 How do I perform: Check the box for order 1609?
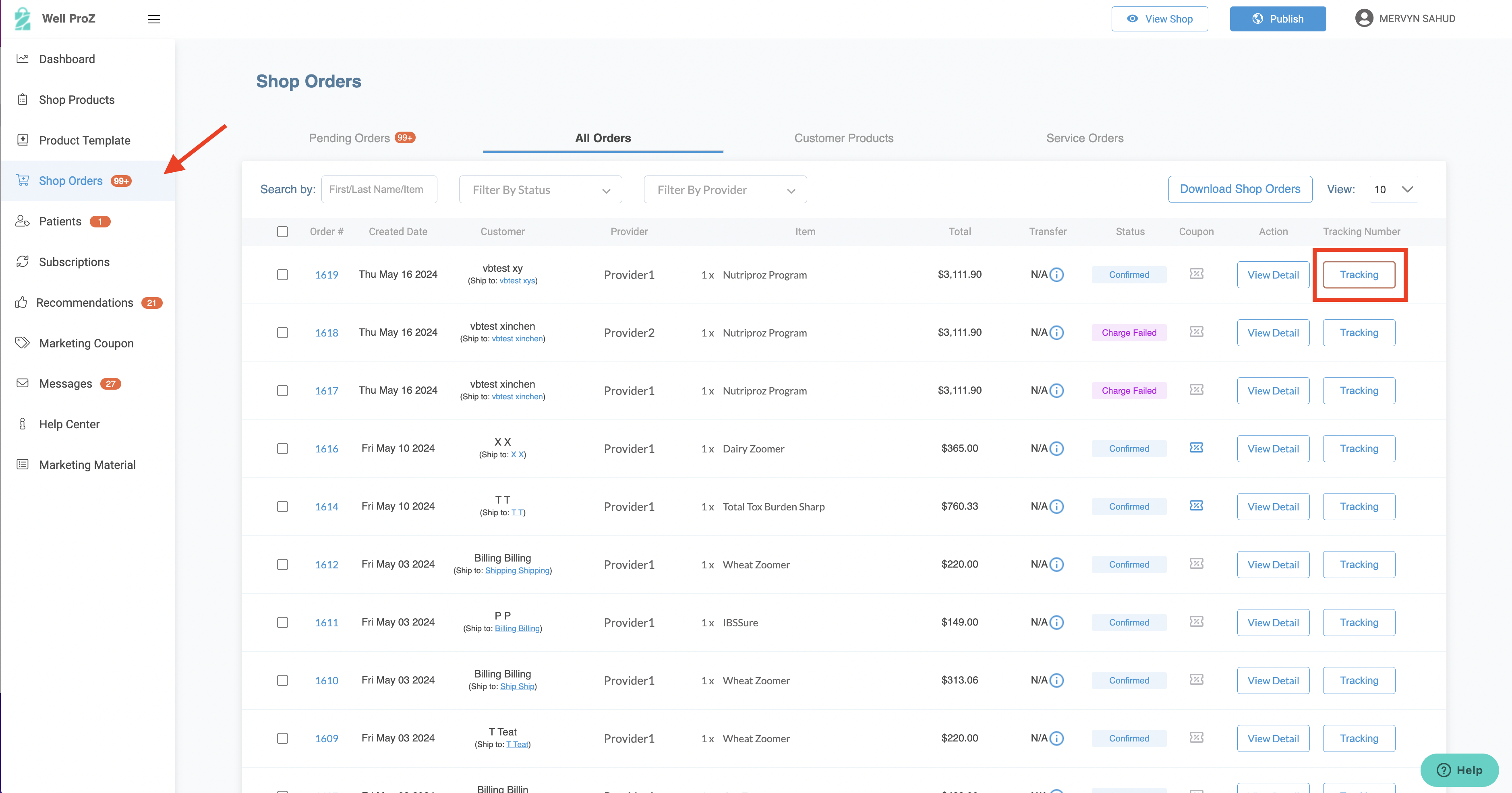pos(282,738)
